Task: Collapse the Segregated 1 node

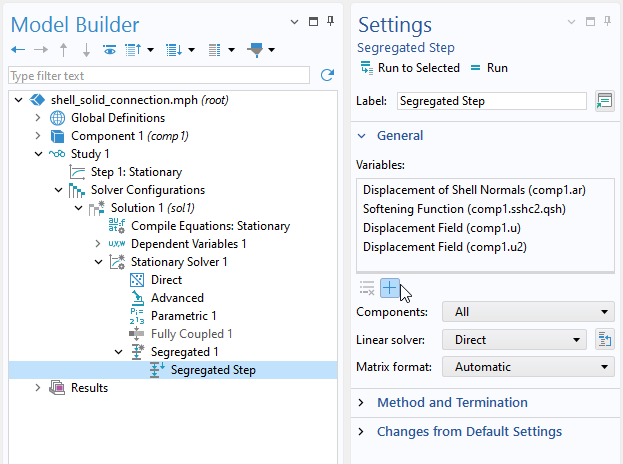Action: (x=118, y=352)
